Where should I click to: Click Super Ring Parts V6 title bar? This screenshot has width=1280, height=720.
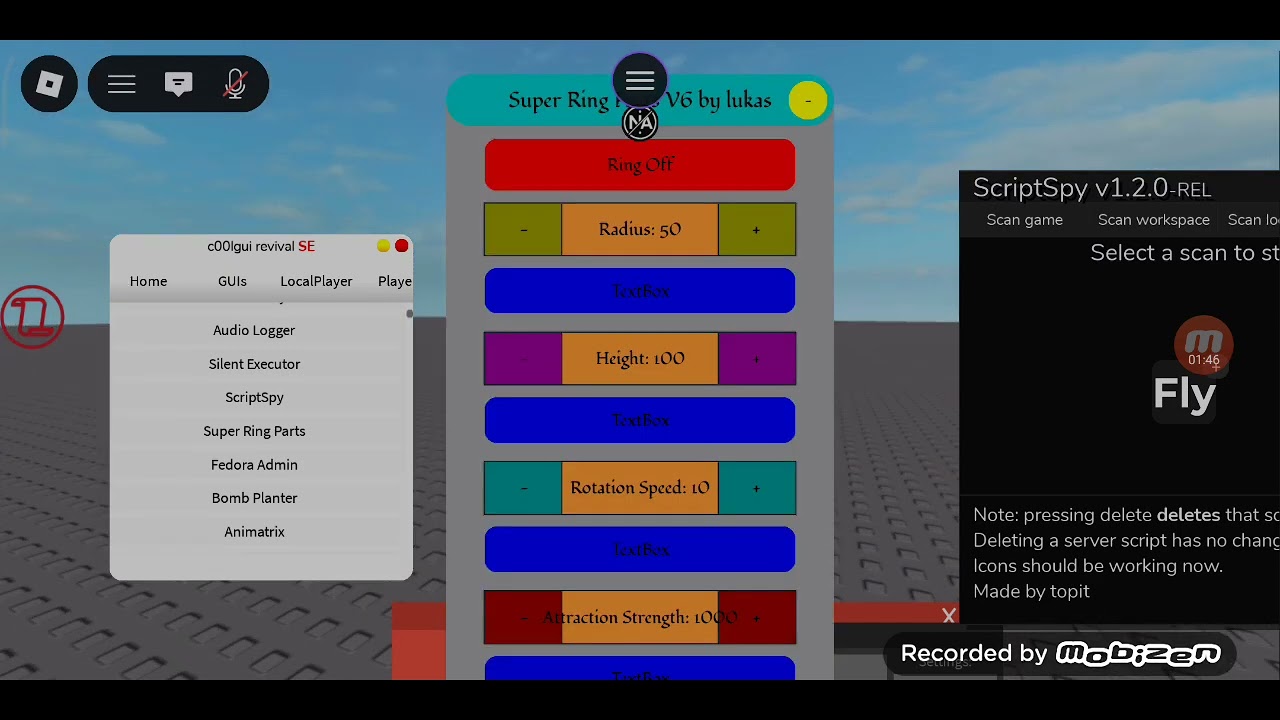point(640,100)
